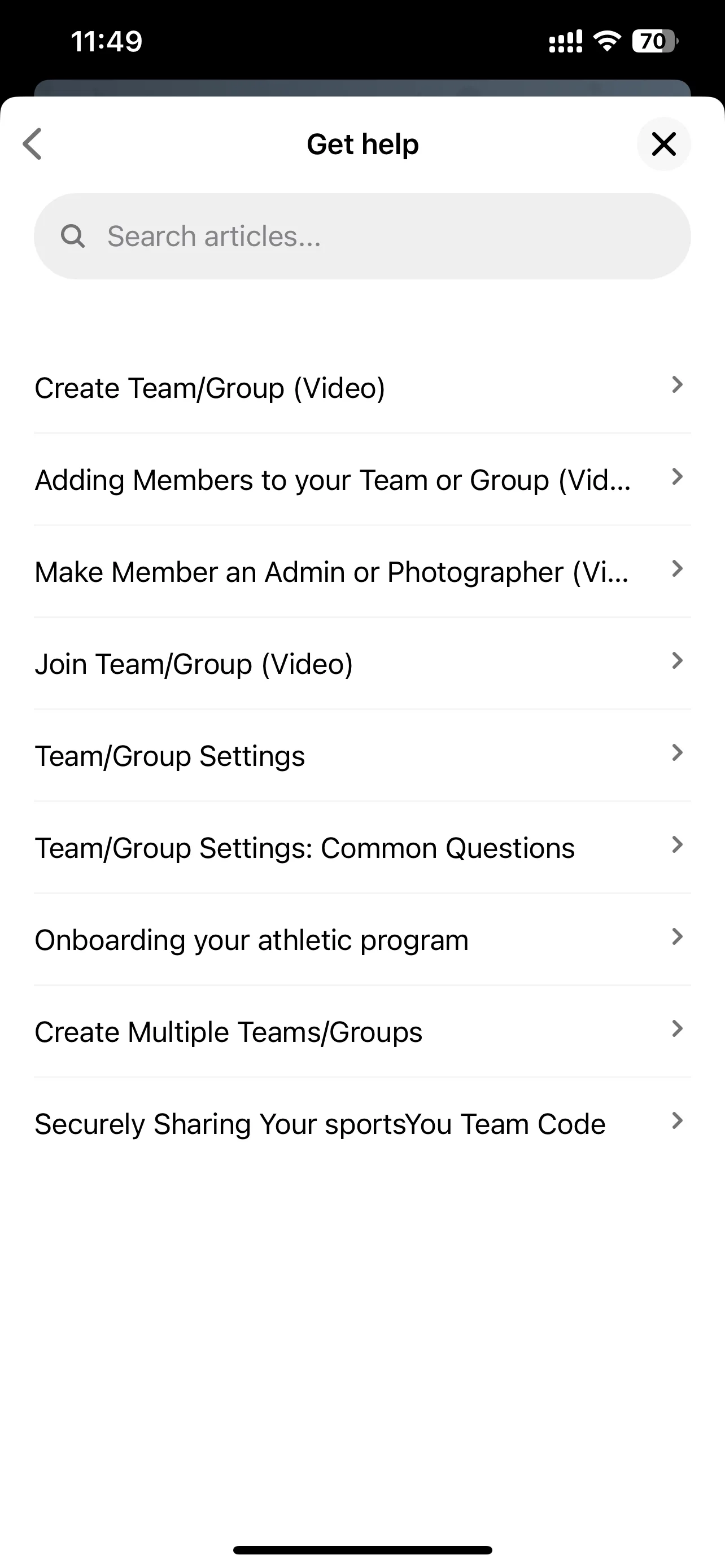View Onboarding your athletic program article

(362, 939)
